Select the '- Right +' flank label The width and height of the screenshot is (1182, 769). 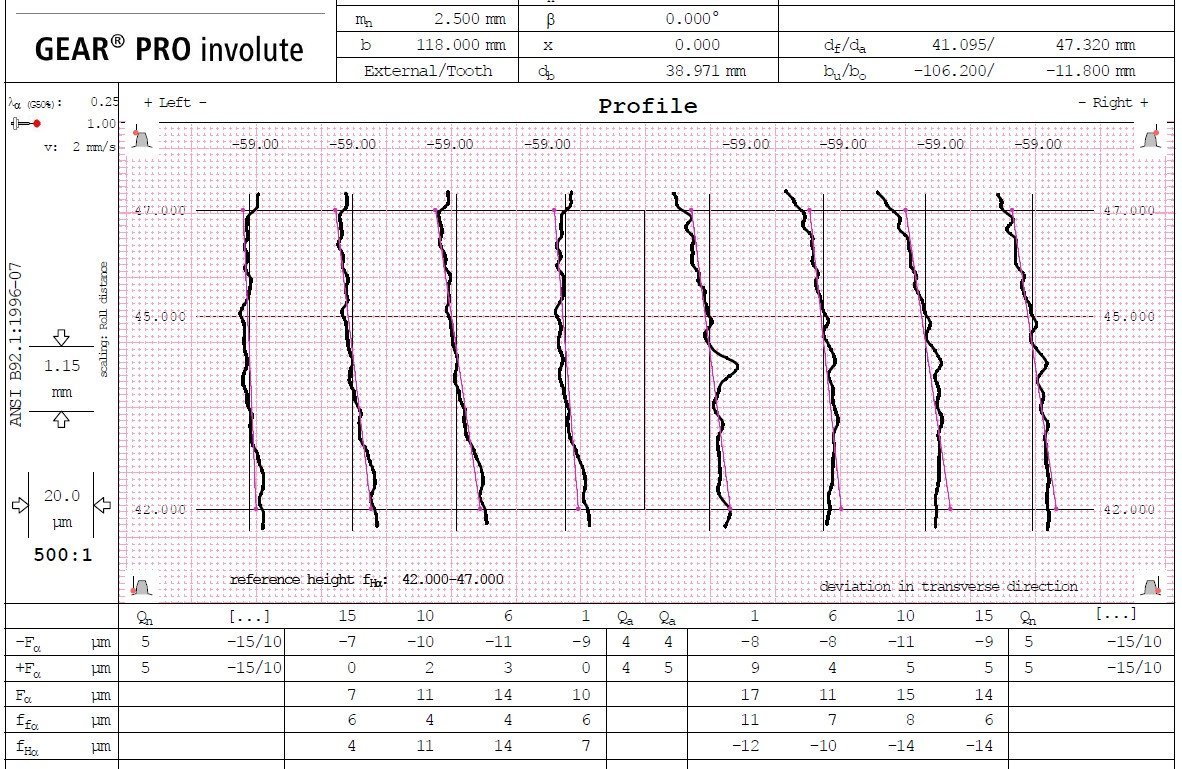pyautogui.click(x=1113, y=103)
